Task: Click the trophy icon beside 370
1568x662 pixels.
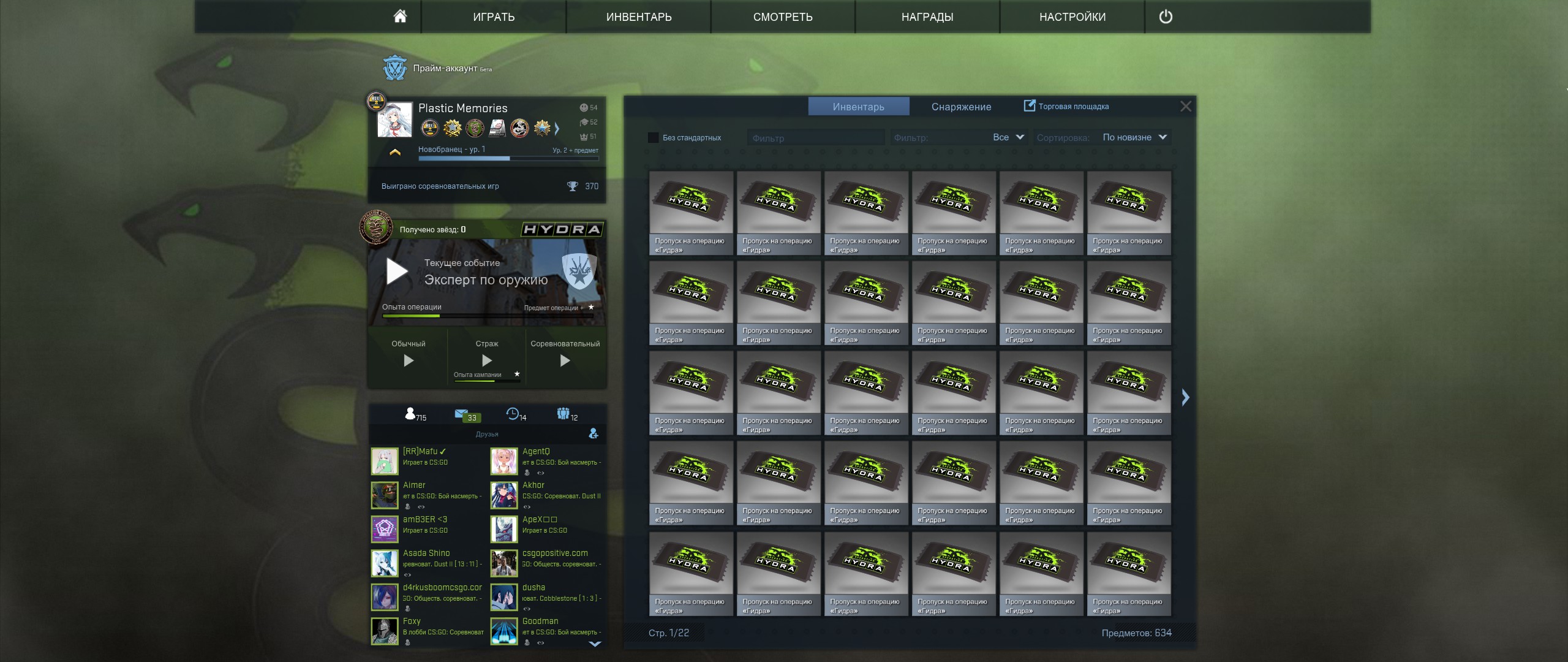Action: (573, 186)
